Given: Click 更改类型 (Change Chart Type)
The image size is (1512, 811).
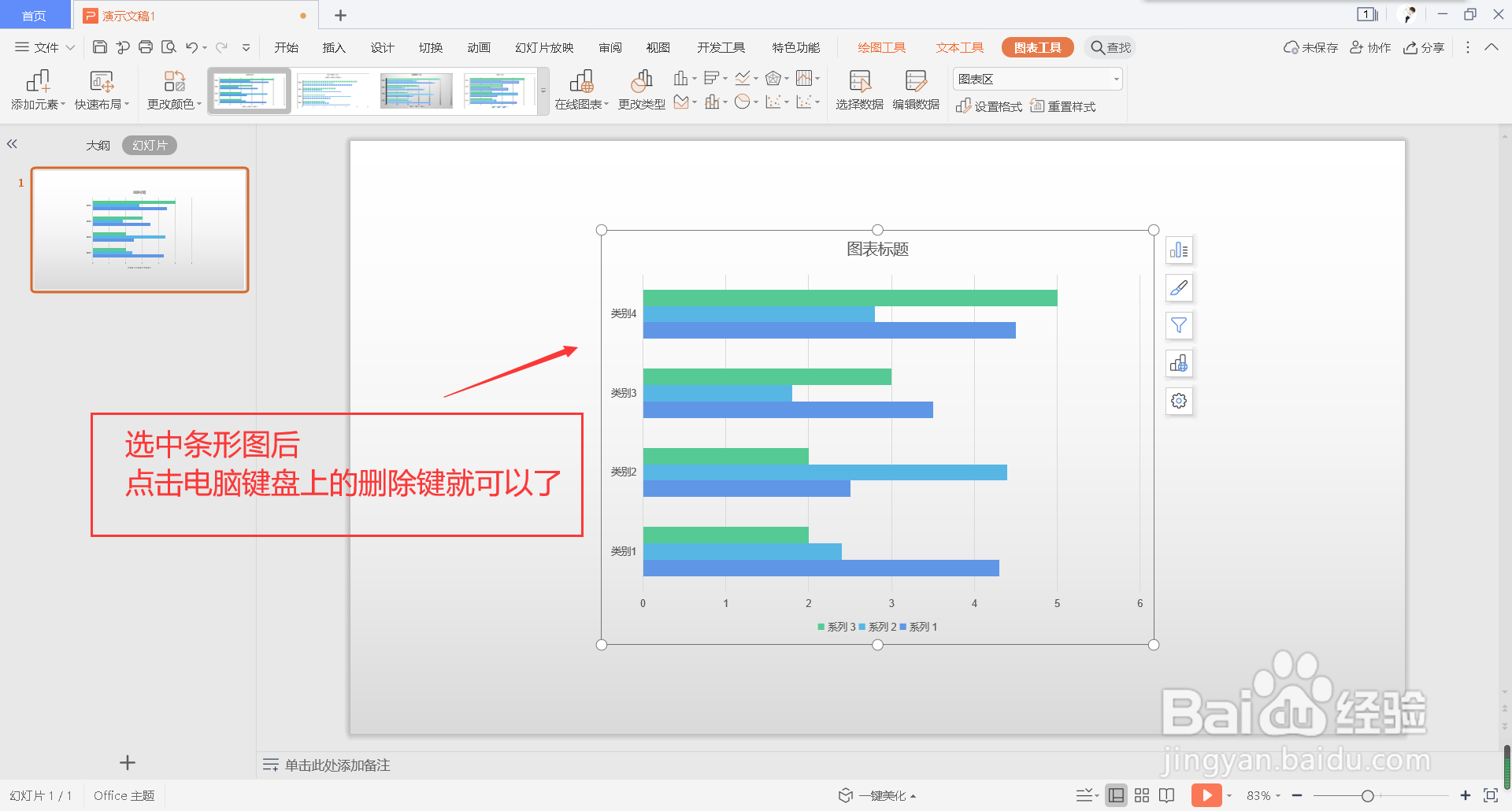Looking at the screenshot, I should click(642, 91).
